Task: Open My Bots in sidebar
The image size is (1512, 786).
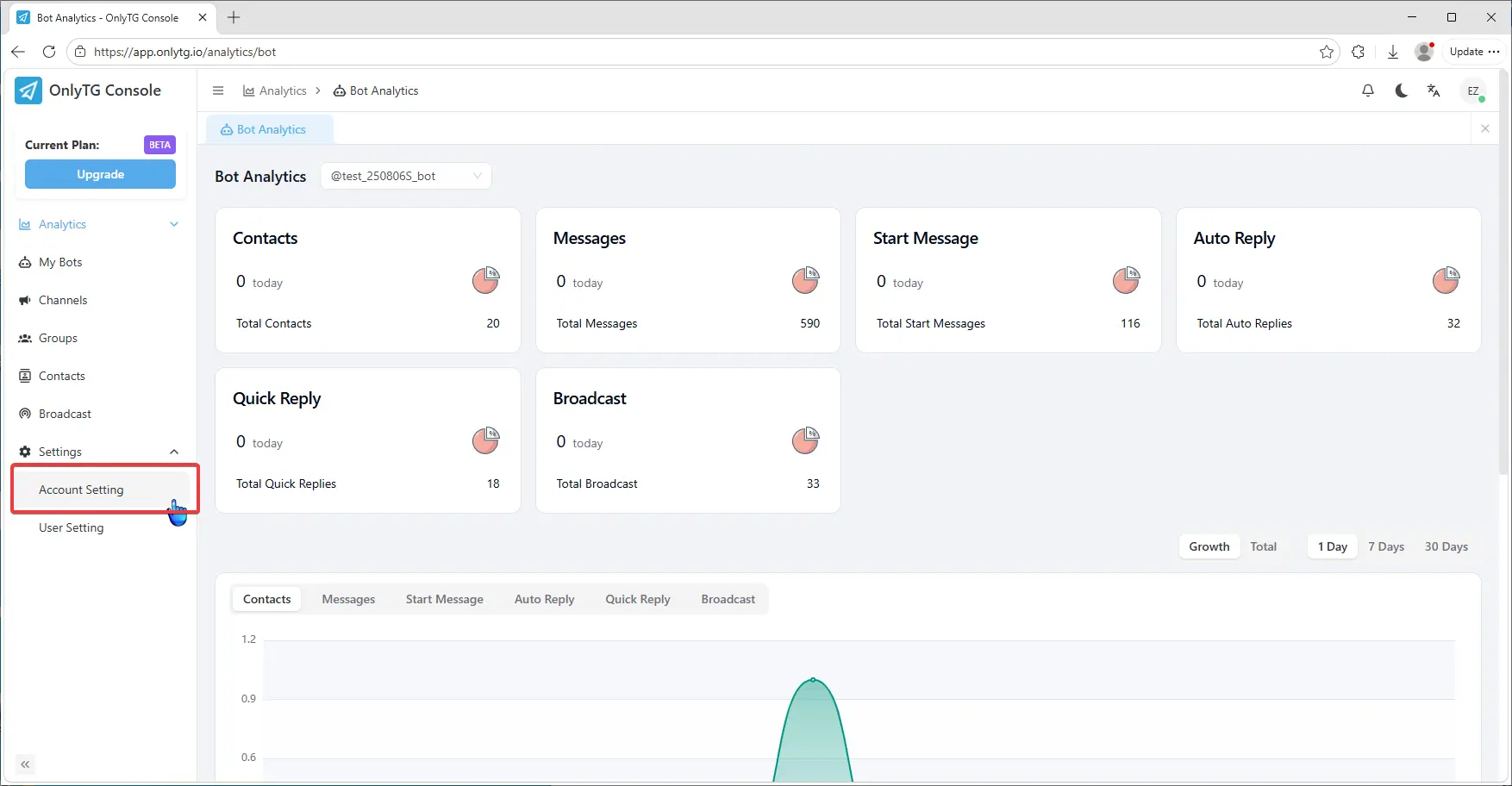Action: coord(60,262)
